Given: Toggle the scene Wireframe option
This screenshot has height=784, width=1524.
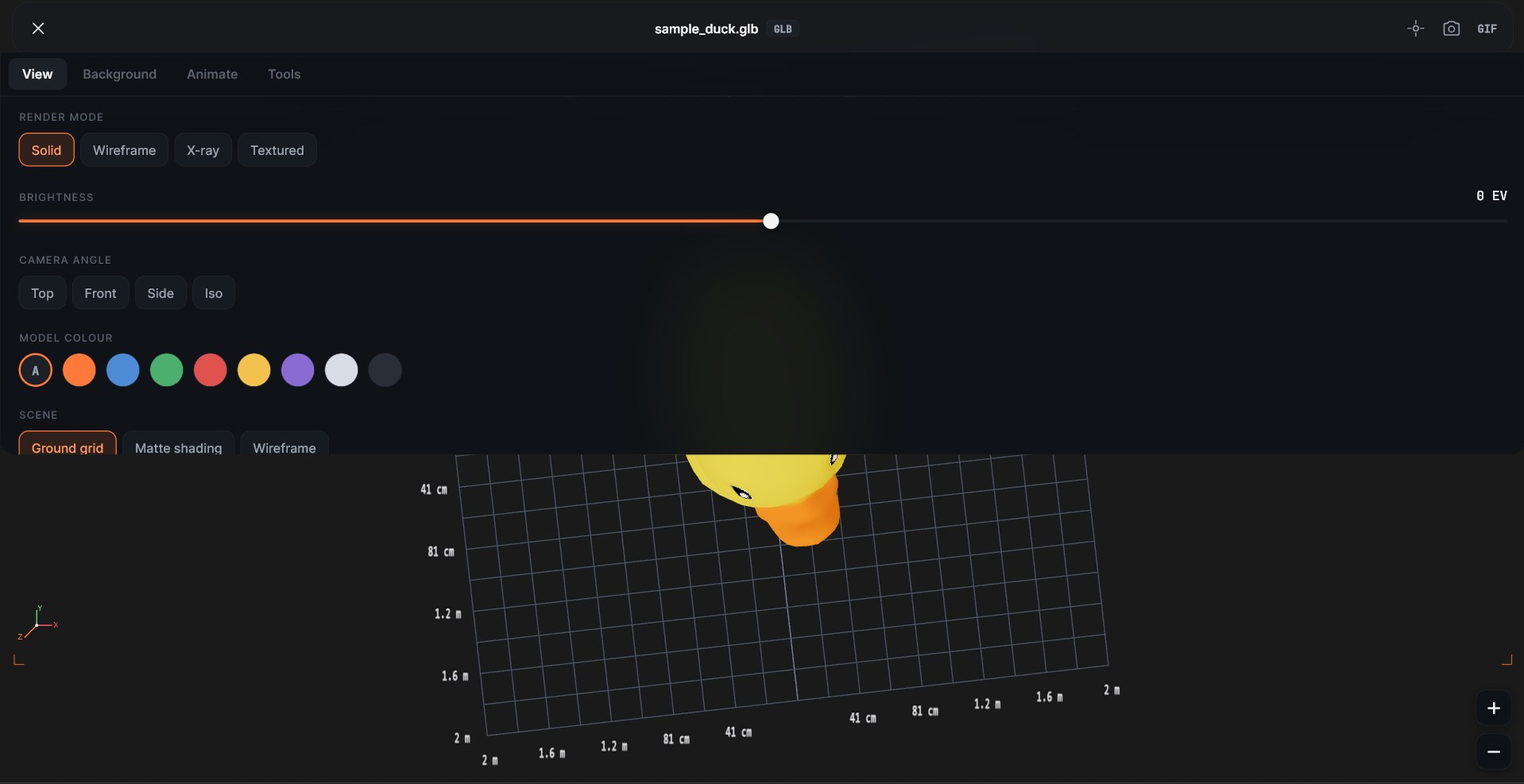Looking at the screenshot, I should click(x=284, y=443).
